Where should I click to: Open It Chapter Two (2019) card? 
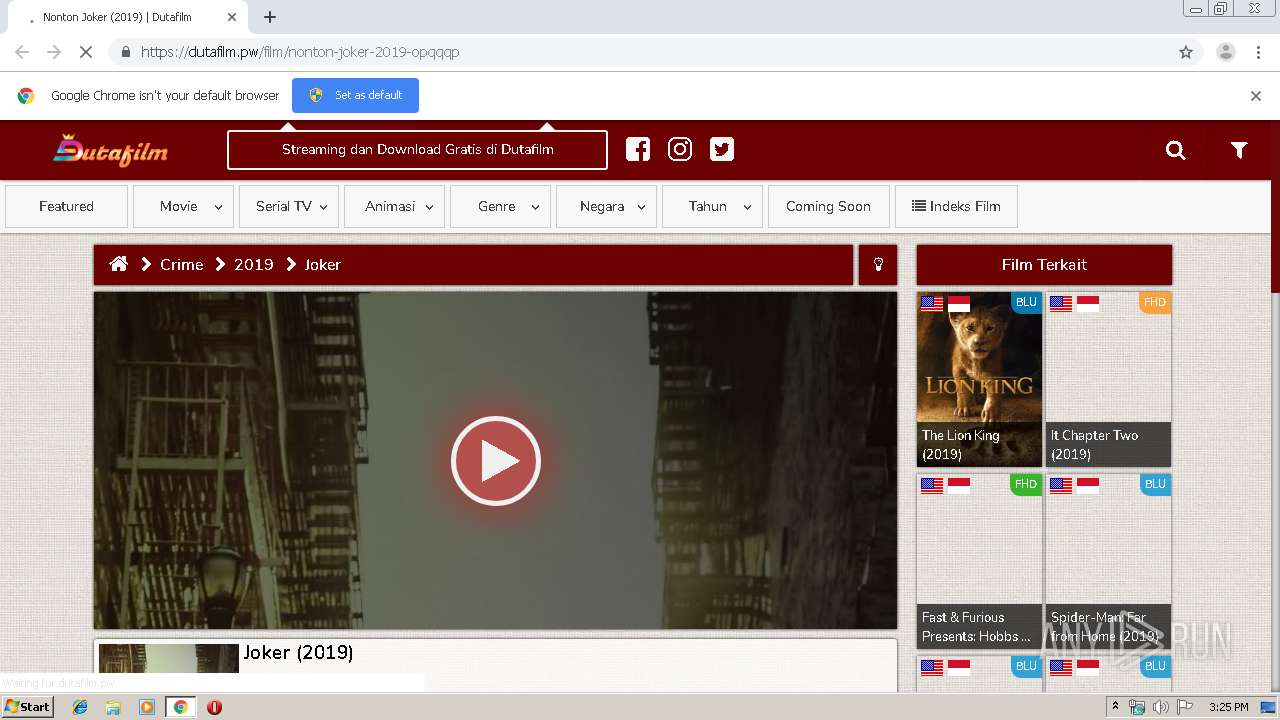[1108, 379]
